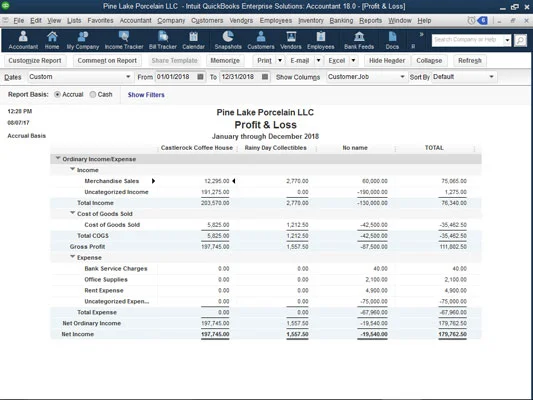Open the Lists menu
533x400 pixels.
point(74,21)
